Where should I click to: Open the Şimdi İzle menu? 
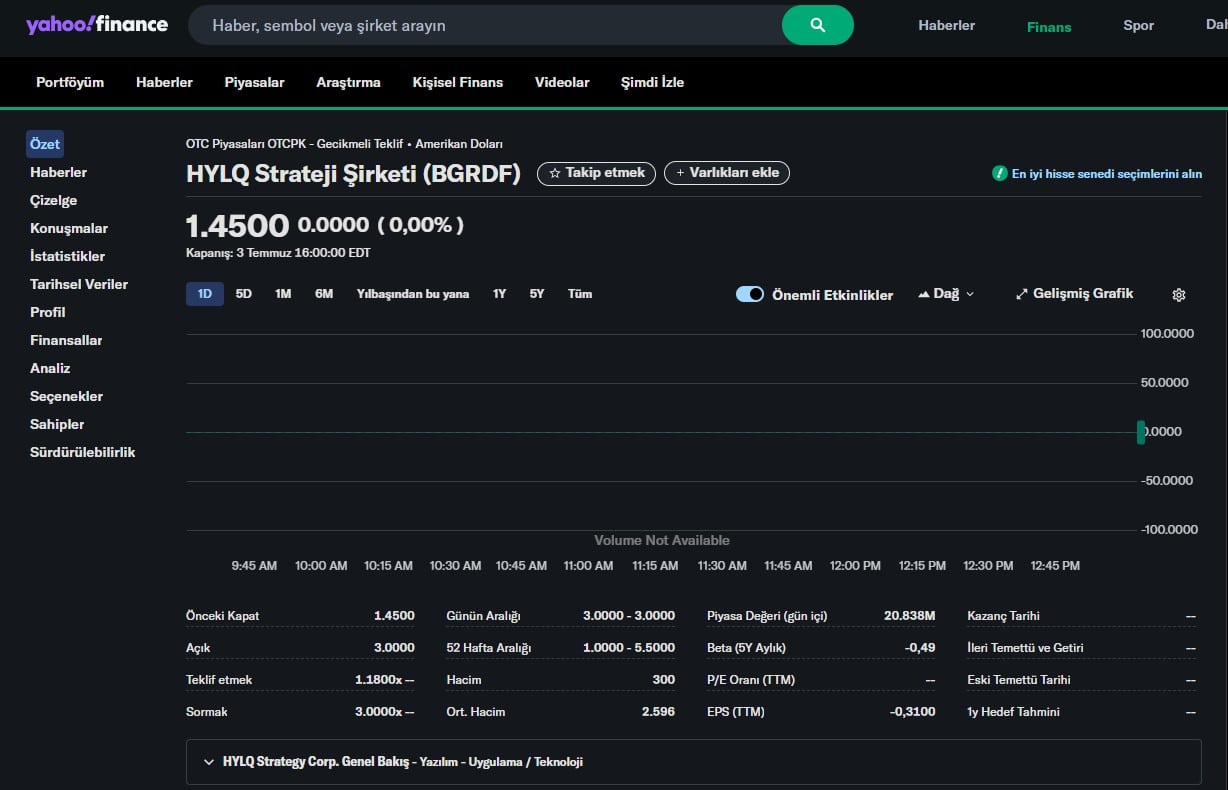(x=652, y=82)
